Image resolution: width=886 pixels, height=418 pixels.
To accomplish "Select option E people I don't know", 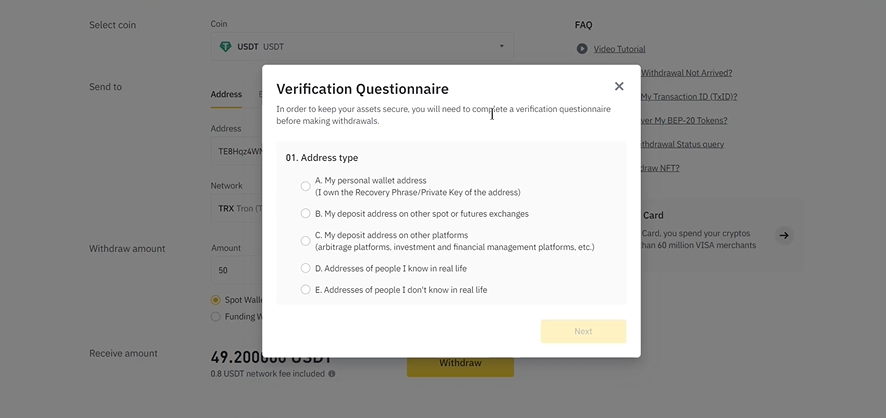I will pos(305,289).
